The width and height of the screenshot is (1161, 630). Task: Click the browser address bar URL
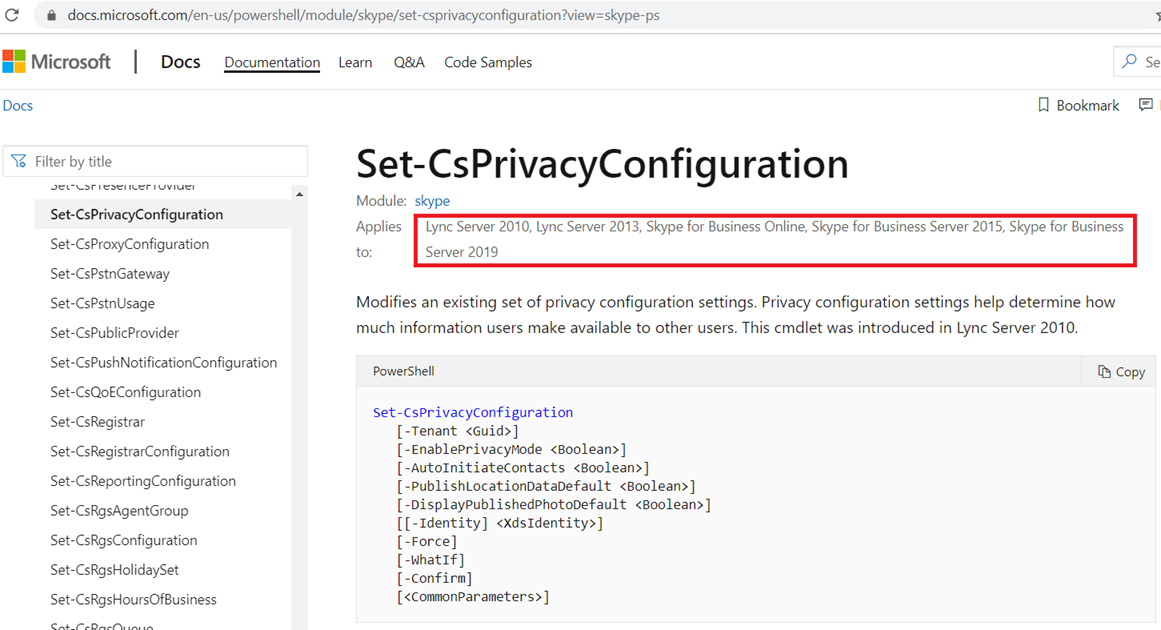[364, 15]
